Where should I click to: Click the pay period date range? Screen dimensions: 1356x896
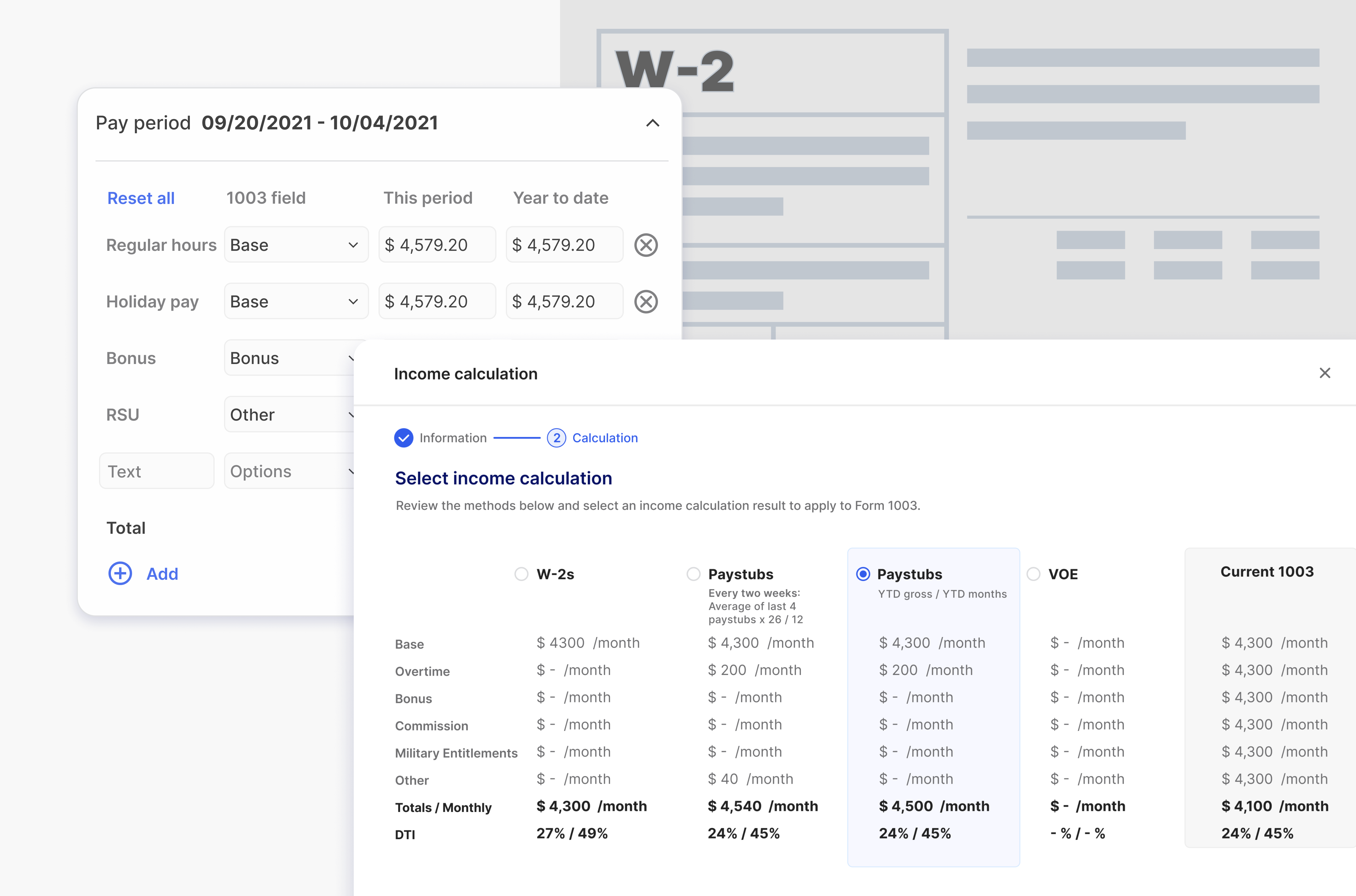(x=320, y=123)
